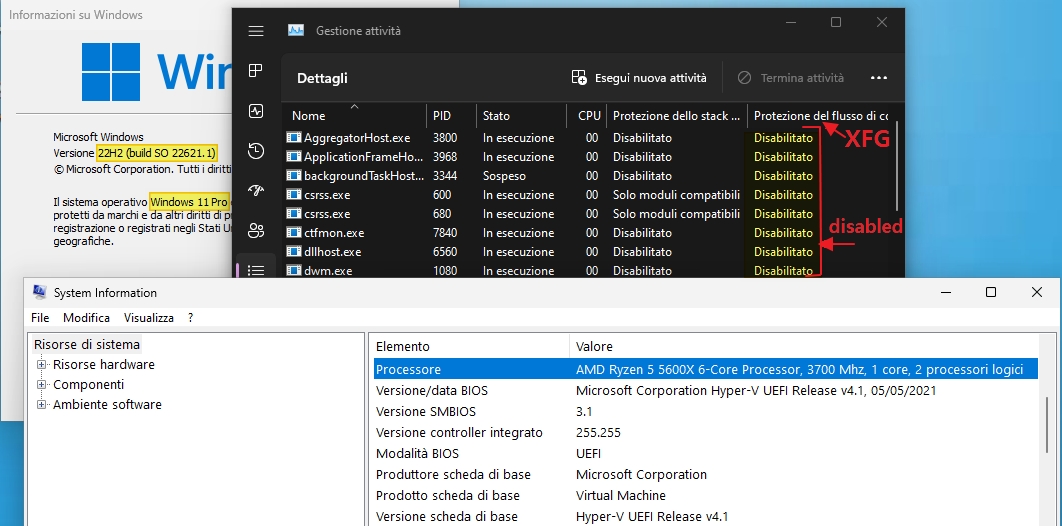Click the AggregatorHost.exe process icon

point(293,137)
